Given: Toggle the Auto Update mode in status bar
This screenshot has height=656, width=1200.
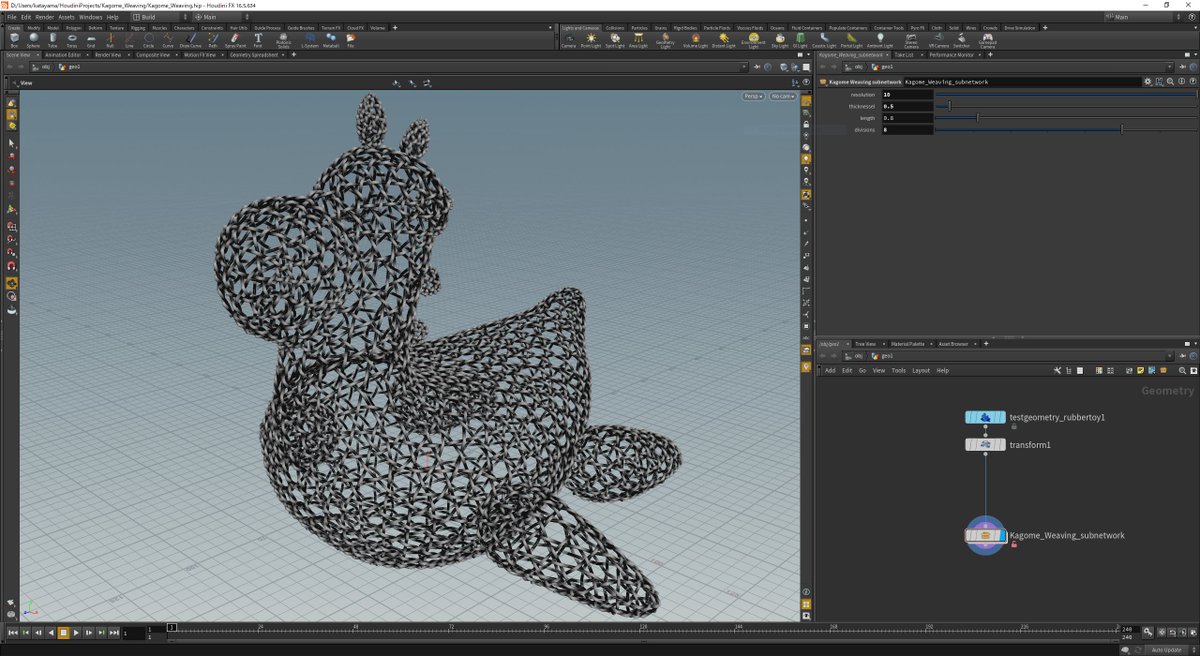Looking at the screenshot, I should point(1166,650).
